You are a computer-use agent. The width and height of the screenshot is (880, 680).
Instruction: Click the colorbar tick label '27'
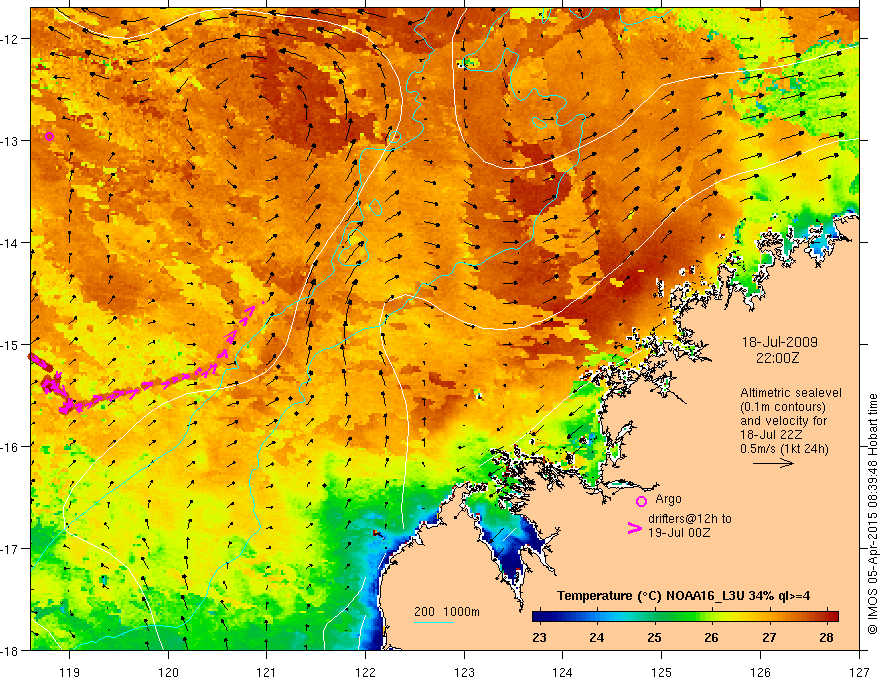coord(769,637)
